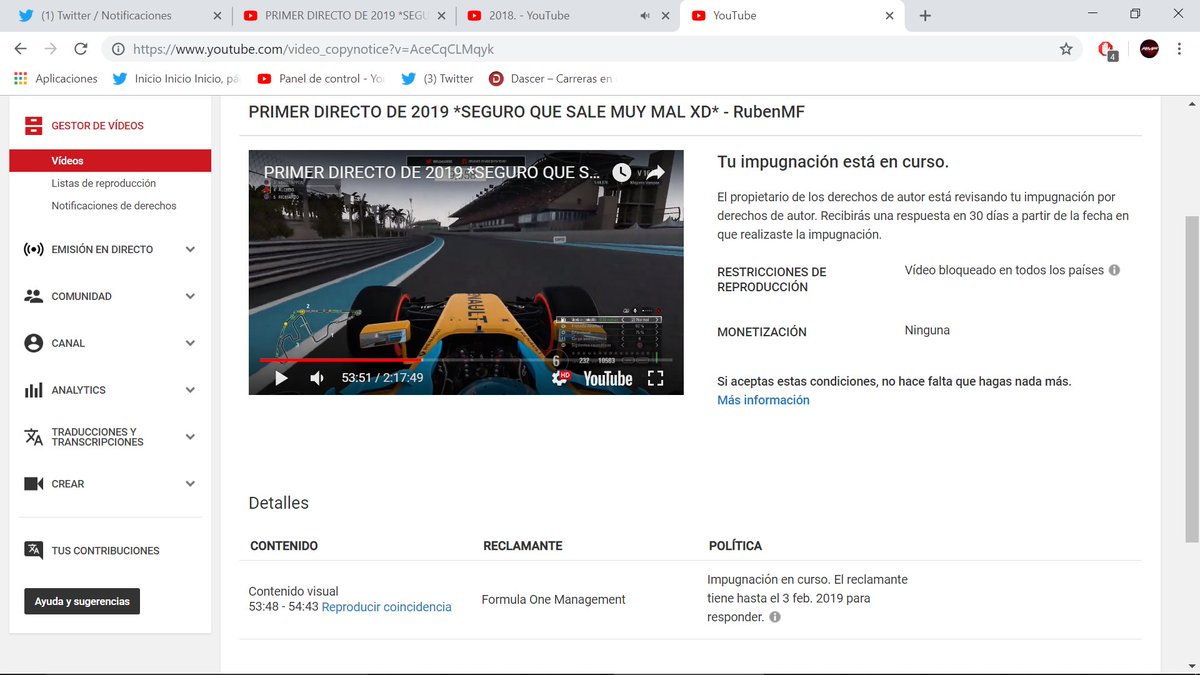This screenshot has width=1200, height=675.
Task: Play the video with the play button
Action: coord(281,378)
